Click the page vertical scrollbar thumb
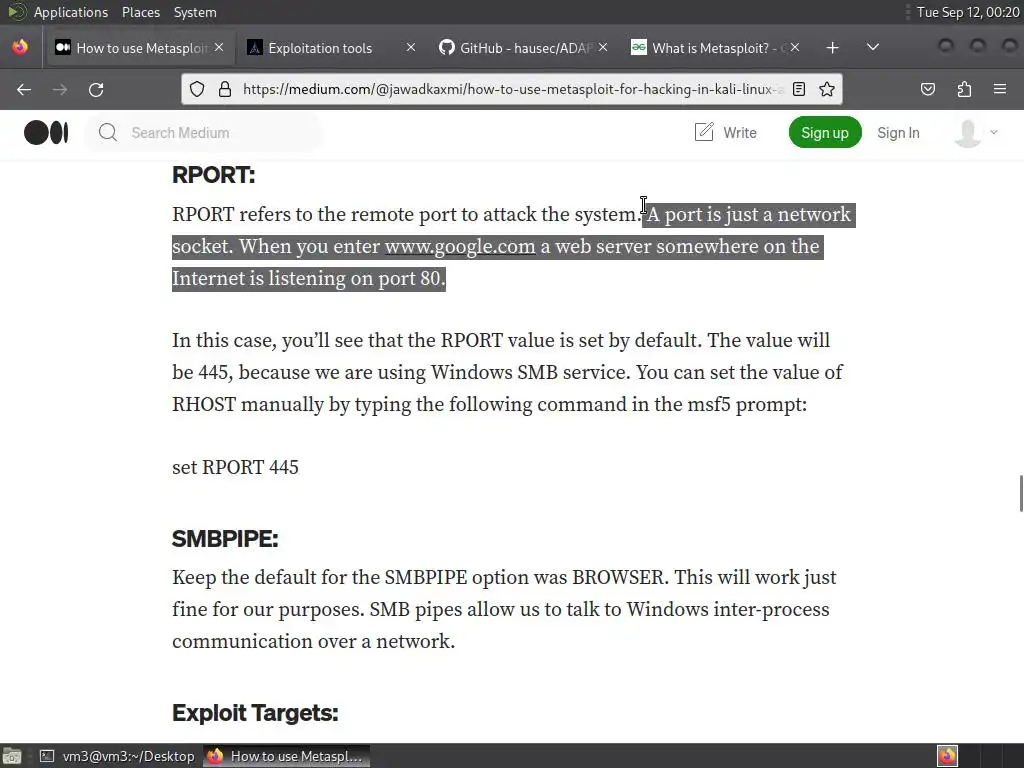1024x768 pixels. 1021,494
